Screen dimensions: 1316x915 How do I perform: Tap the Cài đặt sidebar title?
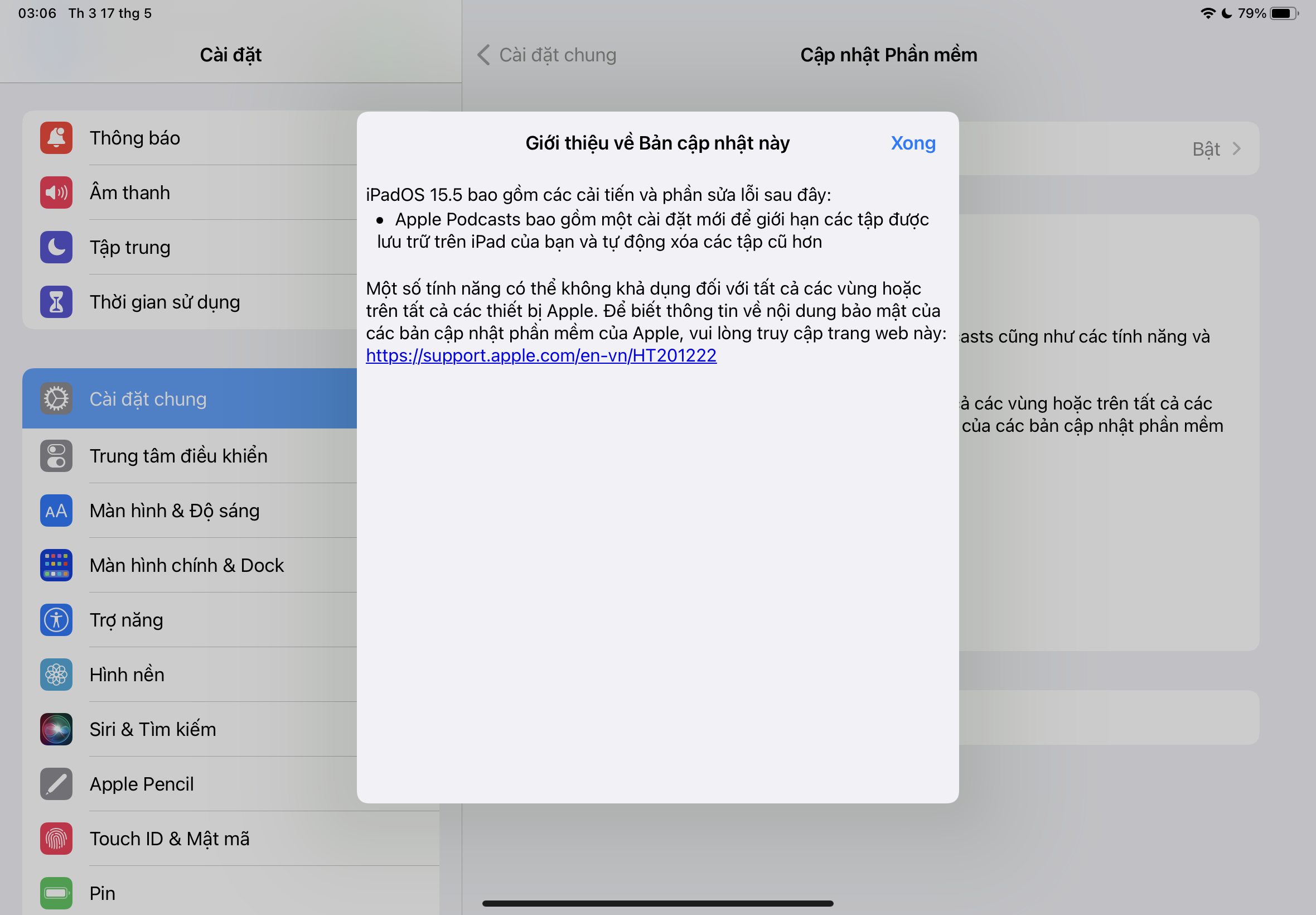[x=231, y=55]
